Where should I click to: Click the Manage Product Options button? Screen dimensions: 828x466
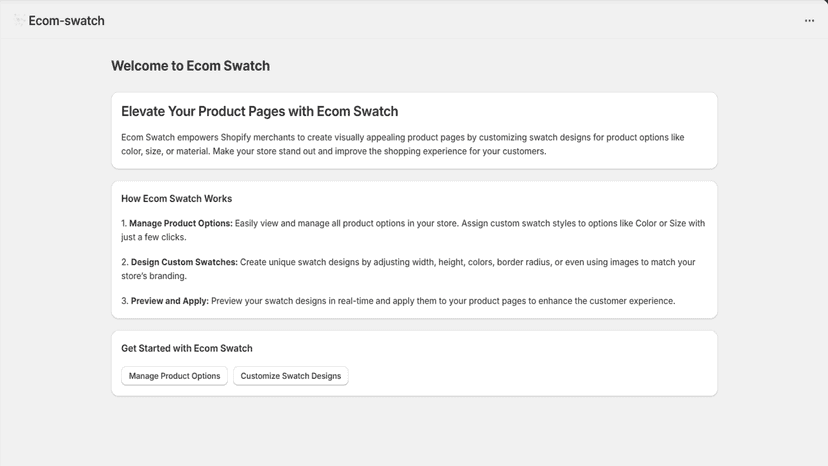pos(174,376)
